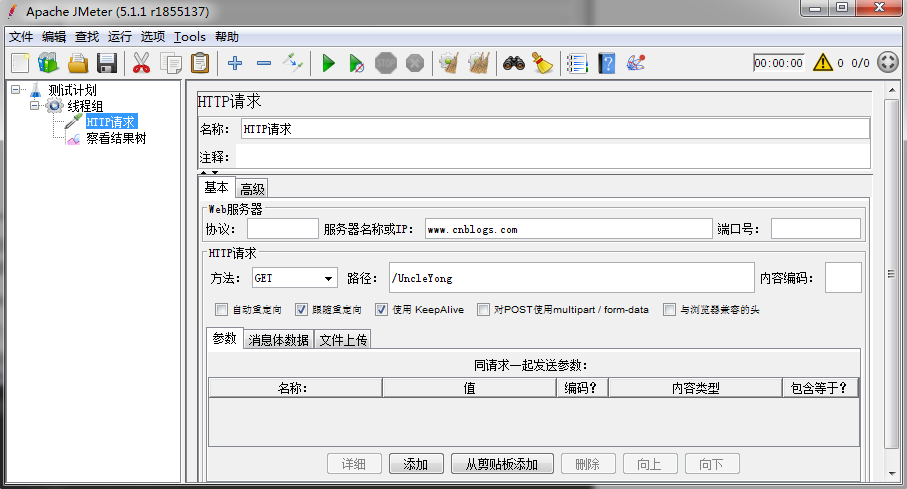This screenshot has width=907, height=489.
Task: Click the scrollbar down arrow
Action: [892, 474]
